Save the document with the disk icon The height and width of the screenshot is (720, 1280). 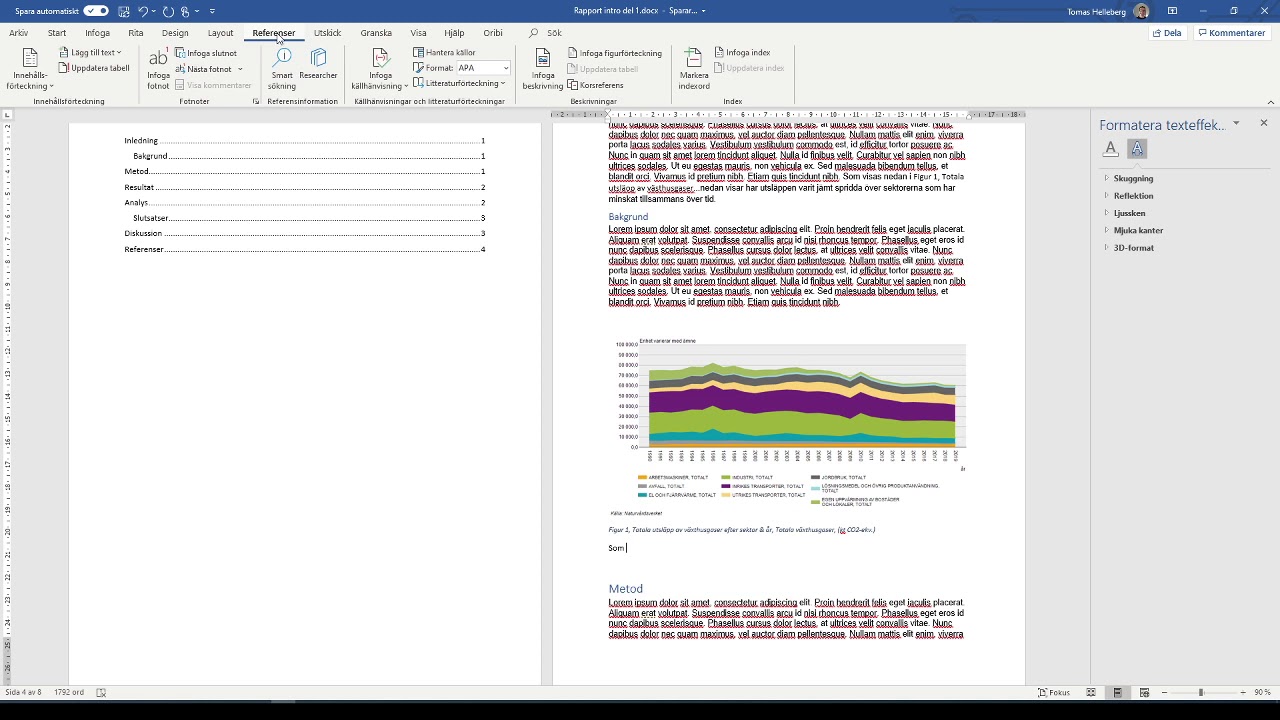123,11
